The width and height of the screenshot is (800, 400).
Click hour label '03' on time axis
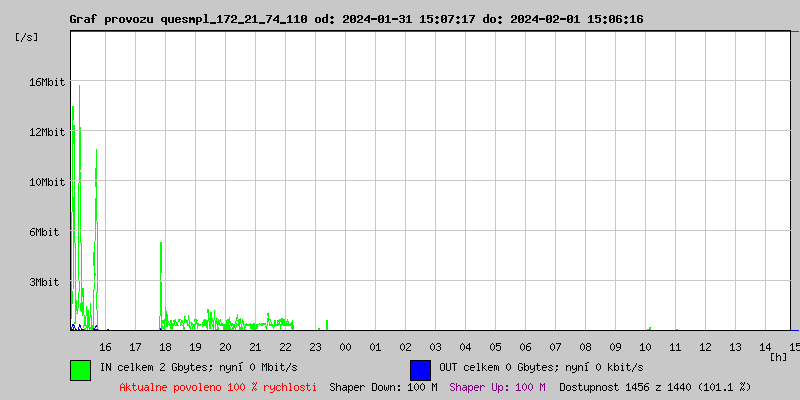pyautogui.click(x=435, y=347)
